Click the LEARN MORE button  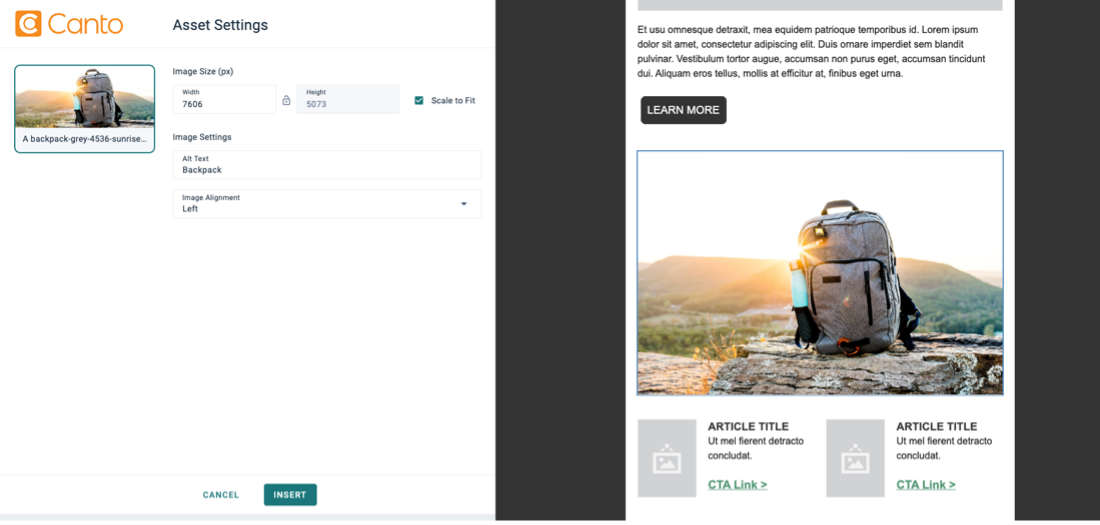pos(683,110)
